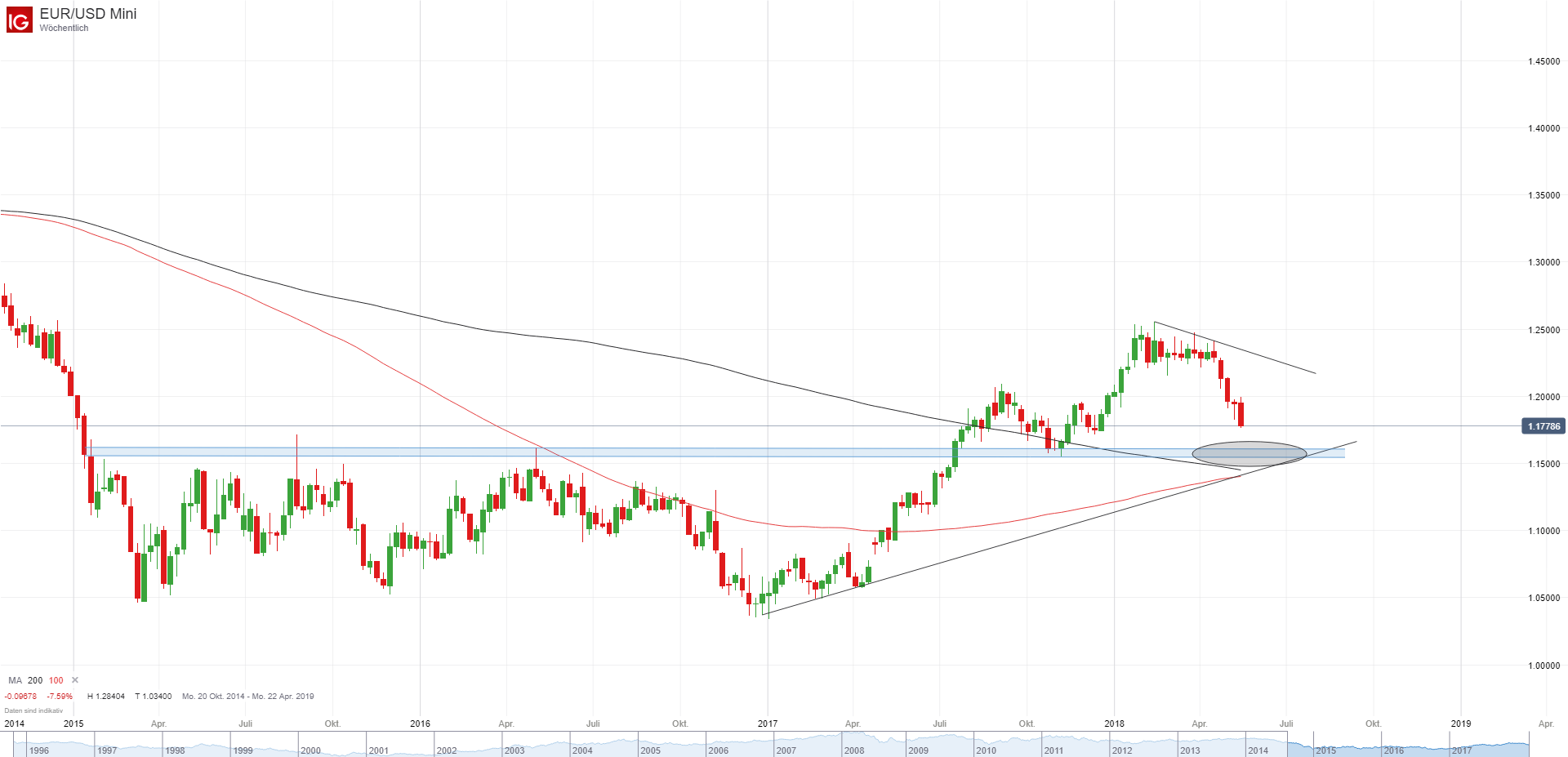1568x757 pixels.
Task: Click 2016 in the navigator strip
Action: 1394,750
